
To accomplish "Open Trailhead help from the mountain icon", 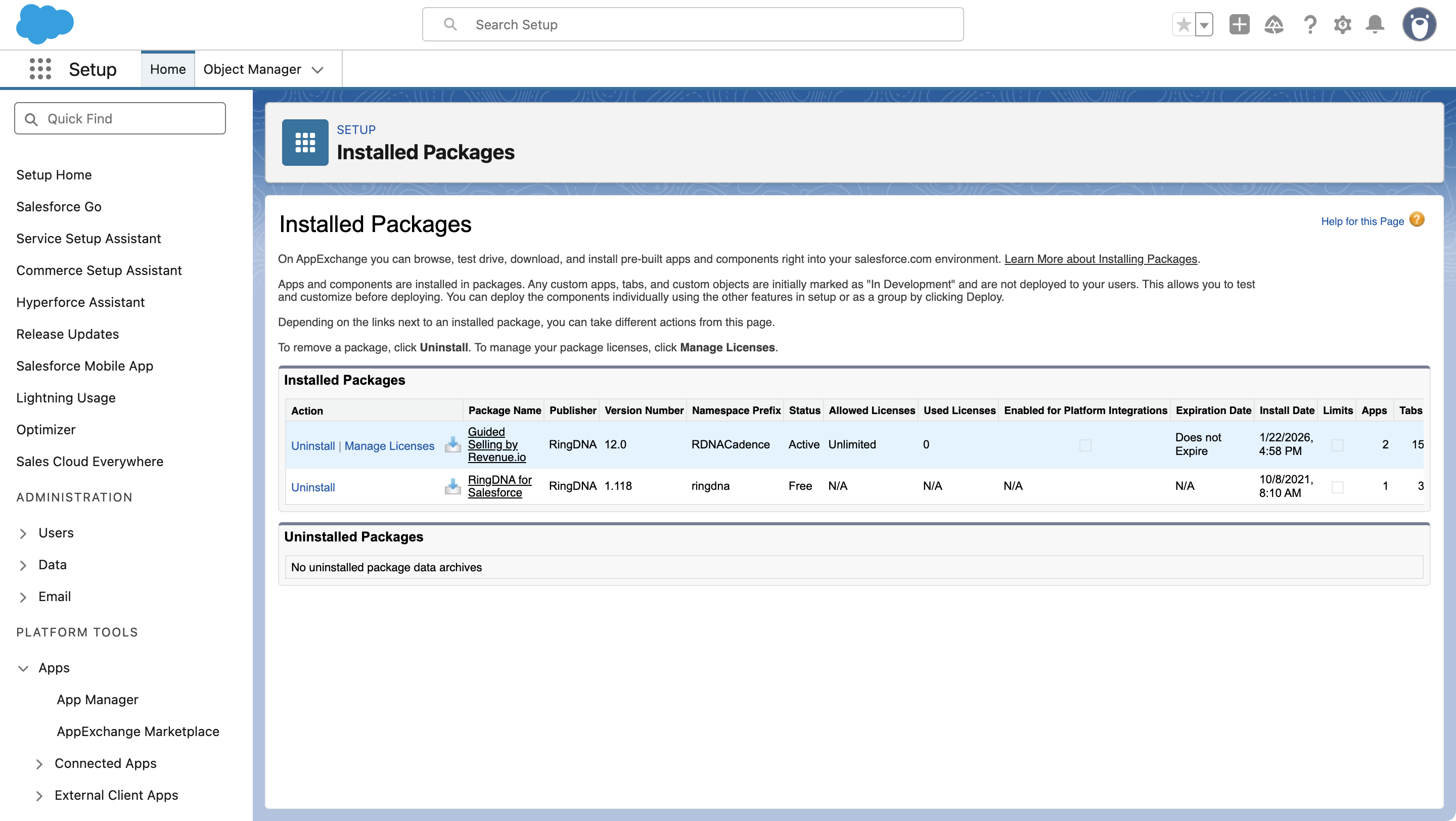I will coord(1274,24).
